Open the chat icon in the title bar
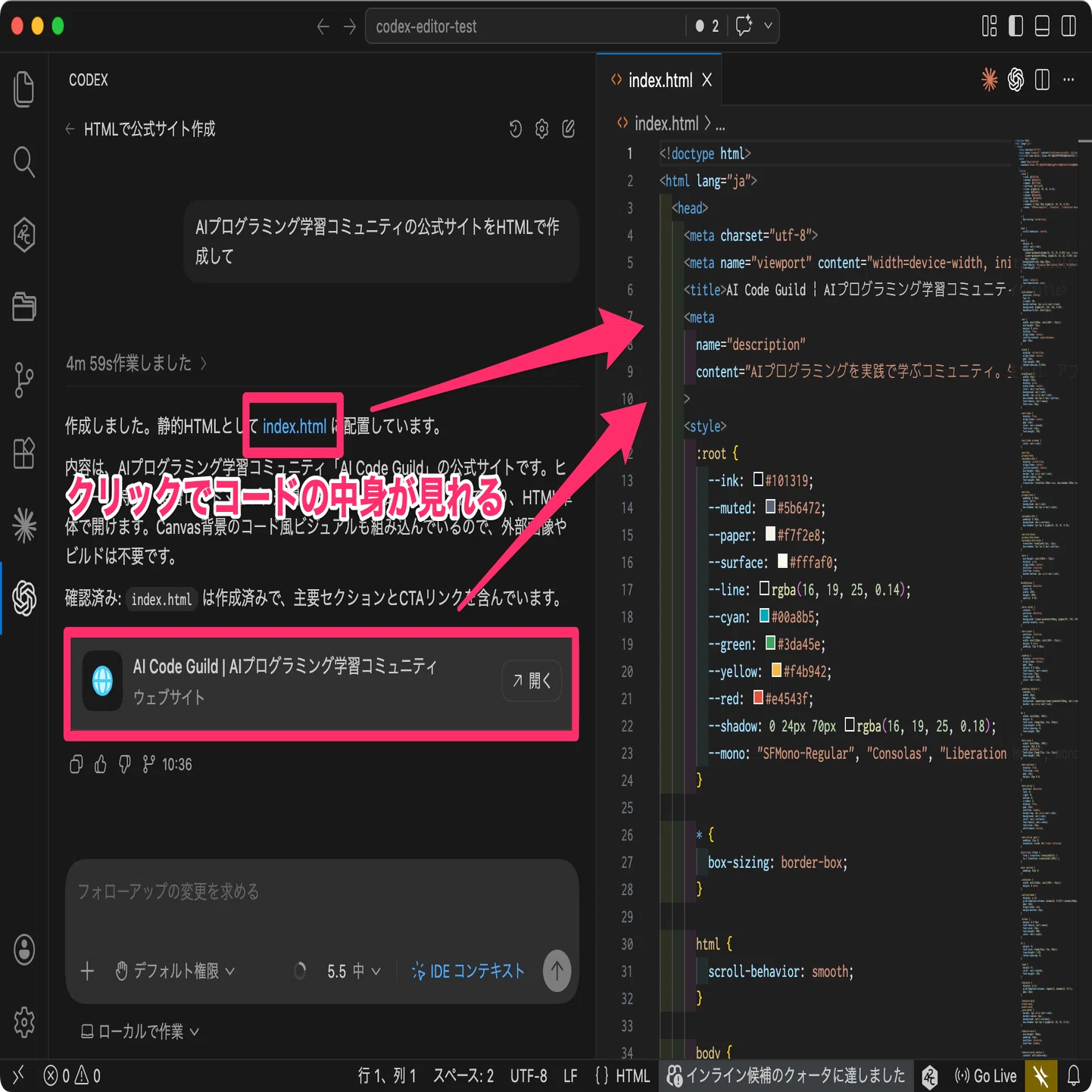This screenshot has width=1092, height=1092. click(x=744, y=26)
